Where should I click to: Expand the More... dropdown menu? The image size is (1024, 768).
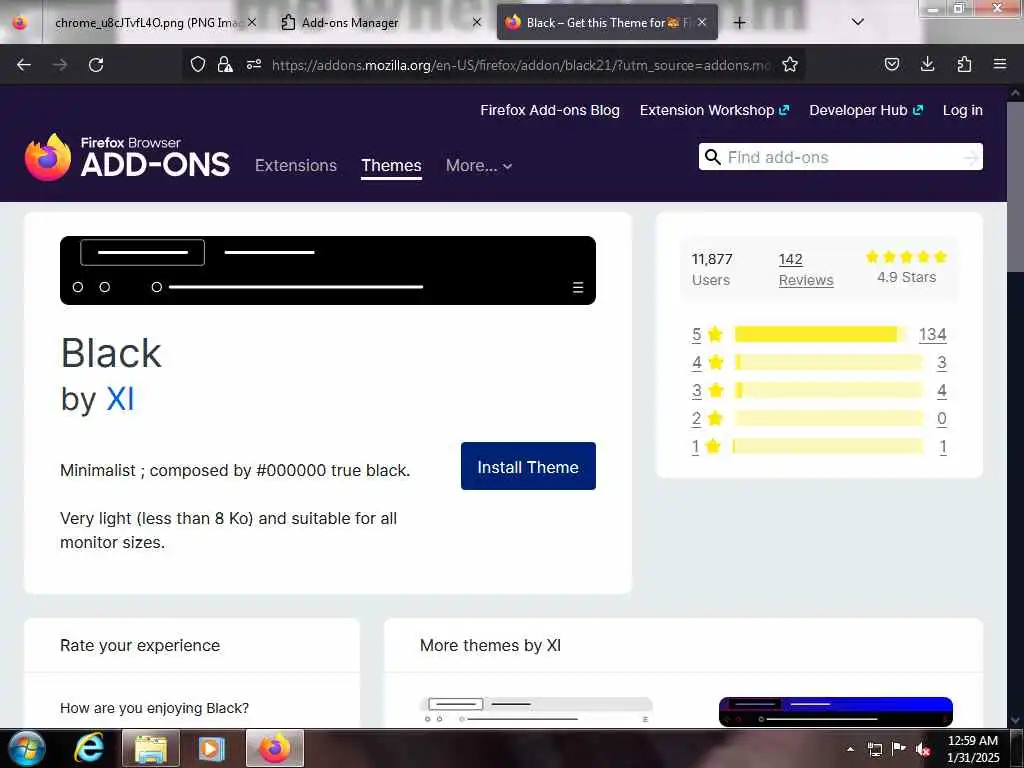click(479, 166)
